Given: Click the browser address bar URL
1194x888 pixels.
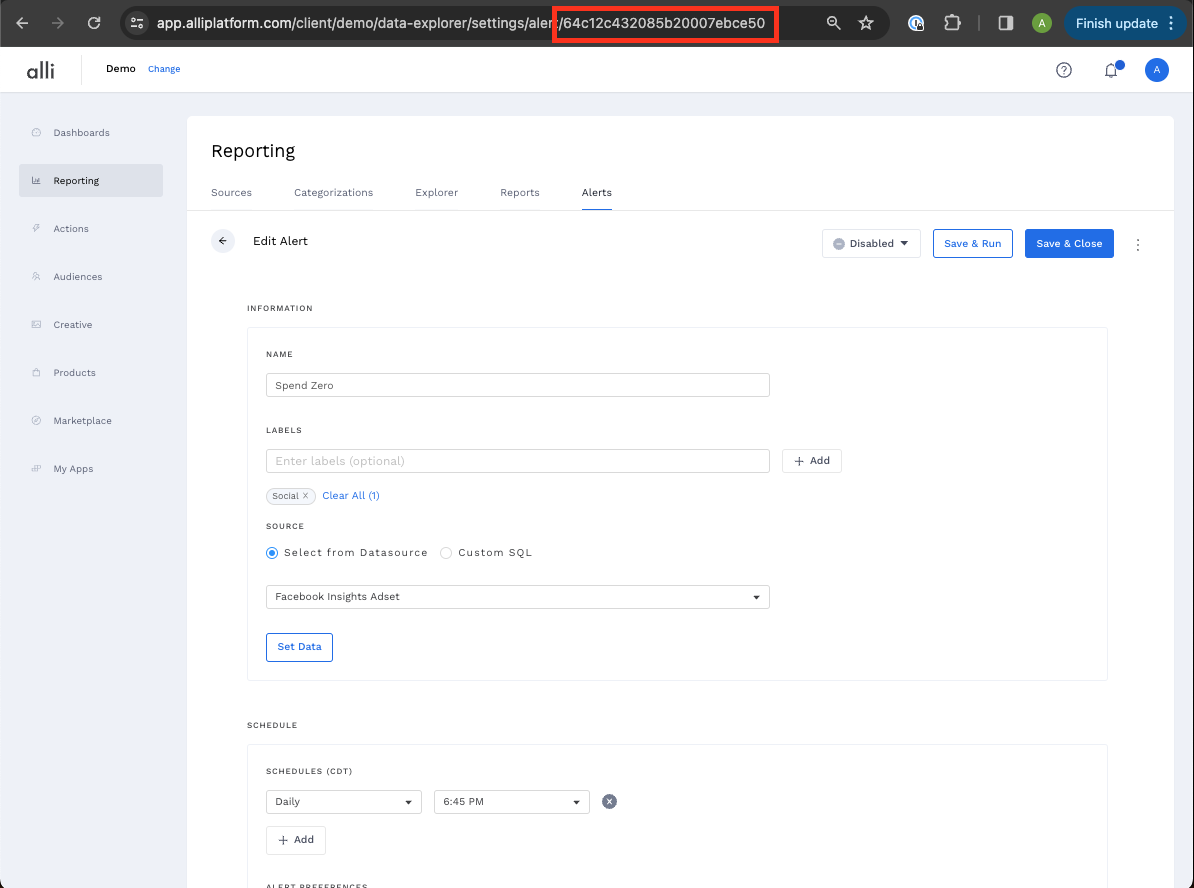Looking at the screenshot, I should [x=461, y=24].
